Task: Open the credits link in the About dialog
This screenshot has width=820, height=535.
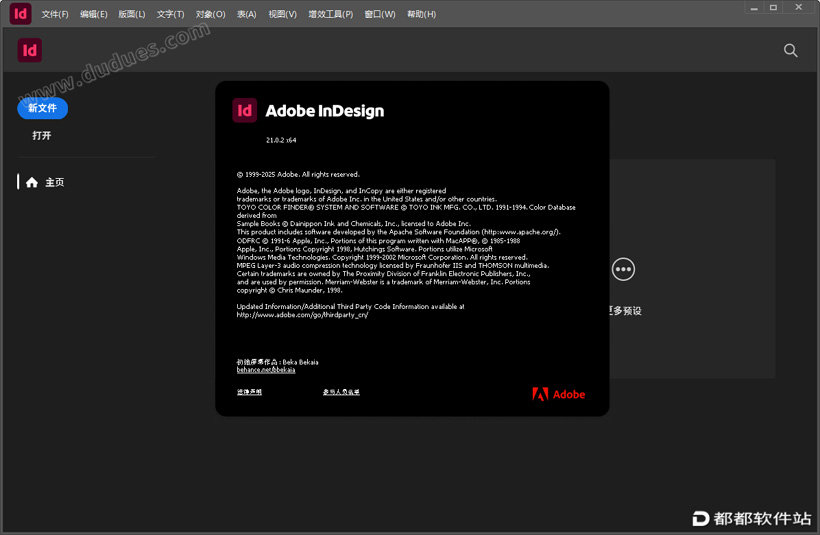Action: 341,392
